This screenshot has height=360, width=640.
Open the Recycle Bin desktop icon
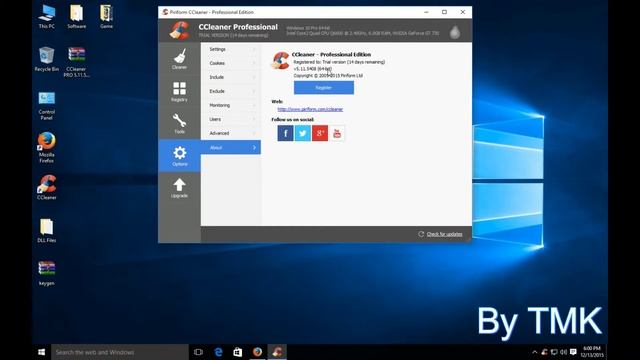pos(47,60)
